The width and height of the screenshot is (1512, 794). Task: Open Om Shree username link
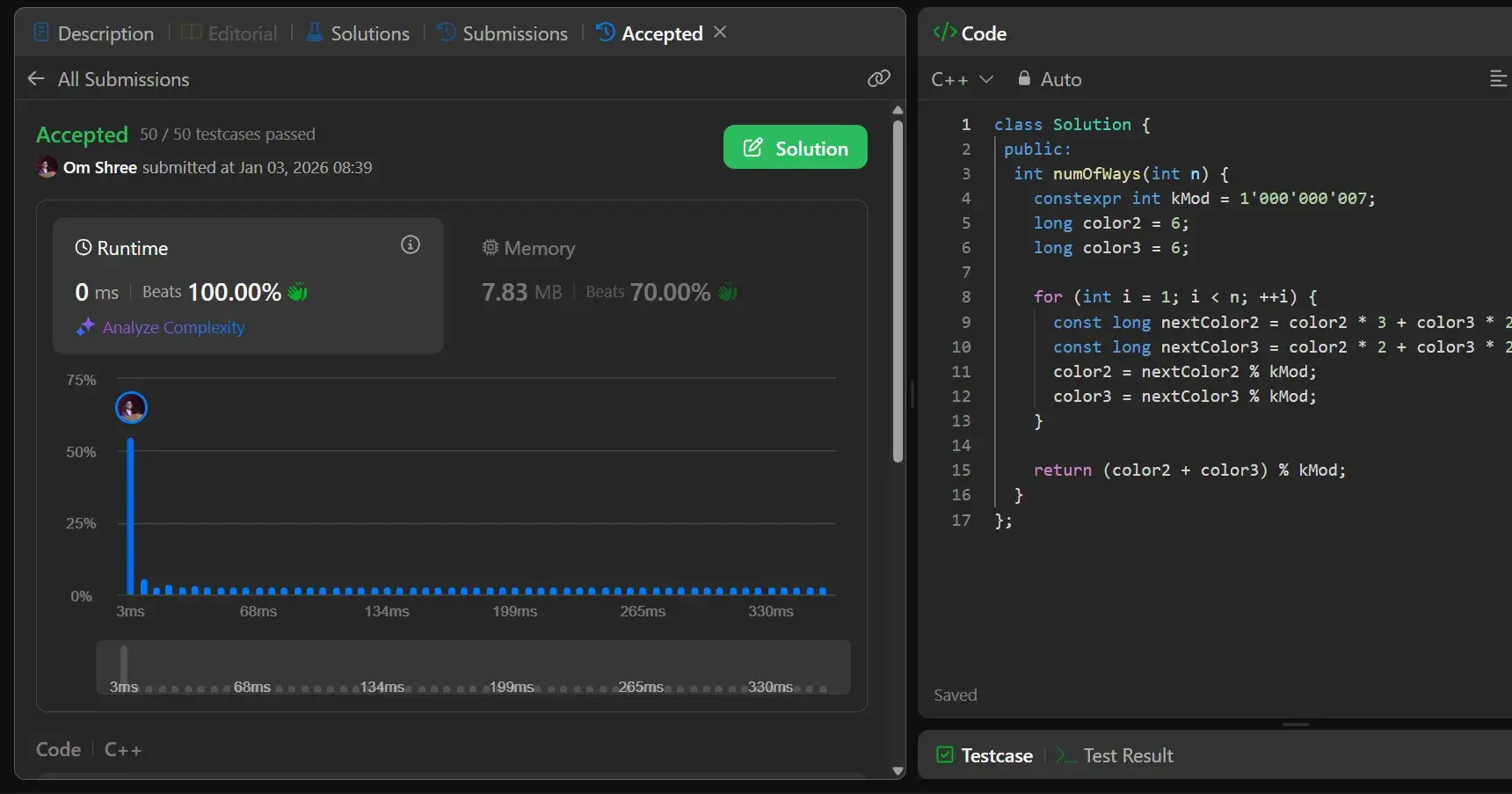[99, 167]
